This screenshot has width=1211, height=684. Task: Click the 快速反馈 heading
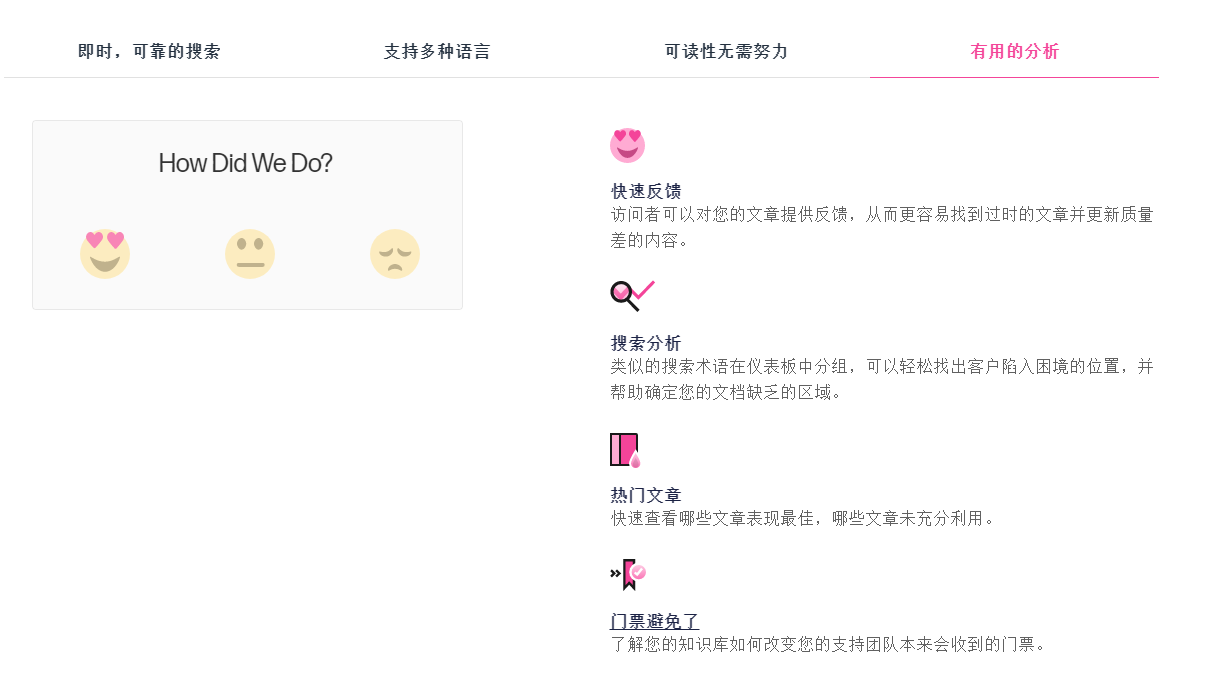point(646,191)
